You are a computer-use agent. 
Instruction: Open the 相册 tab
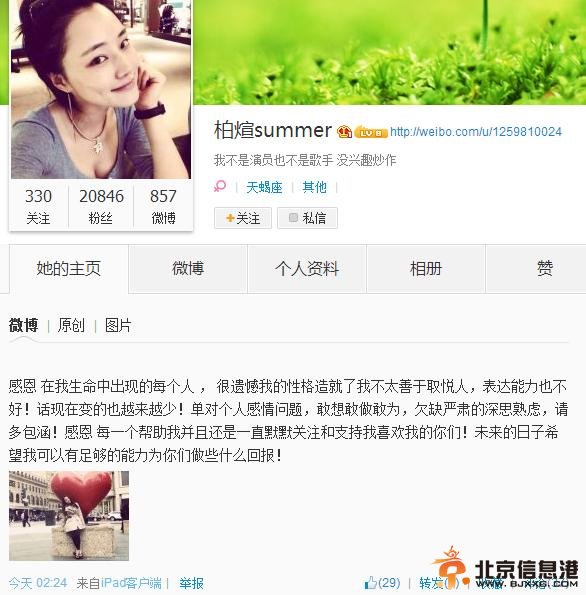coord(426,269)
